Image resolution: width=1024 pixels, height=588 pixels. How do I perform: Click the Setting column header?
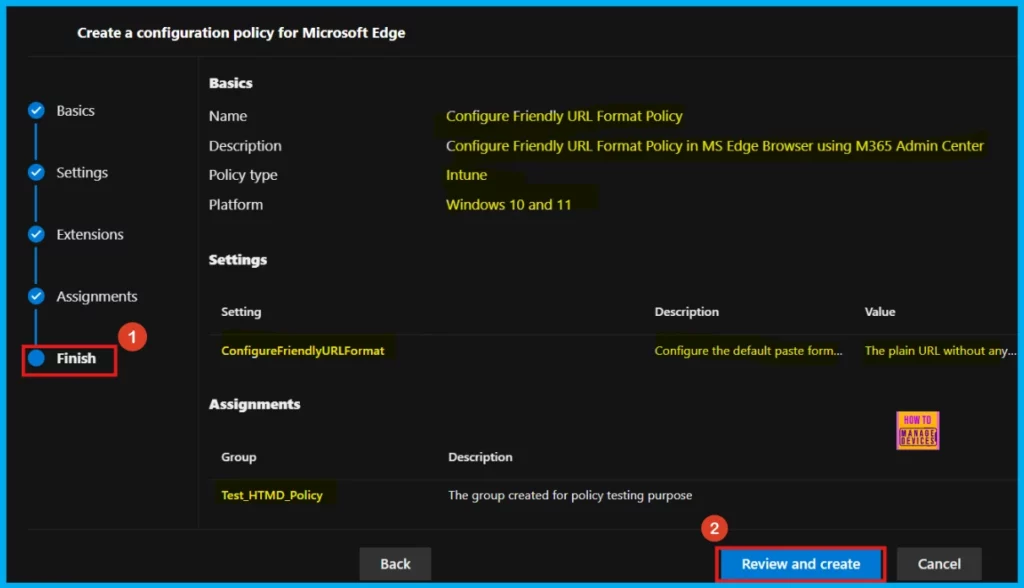[x=241, y=312]
